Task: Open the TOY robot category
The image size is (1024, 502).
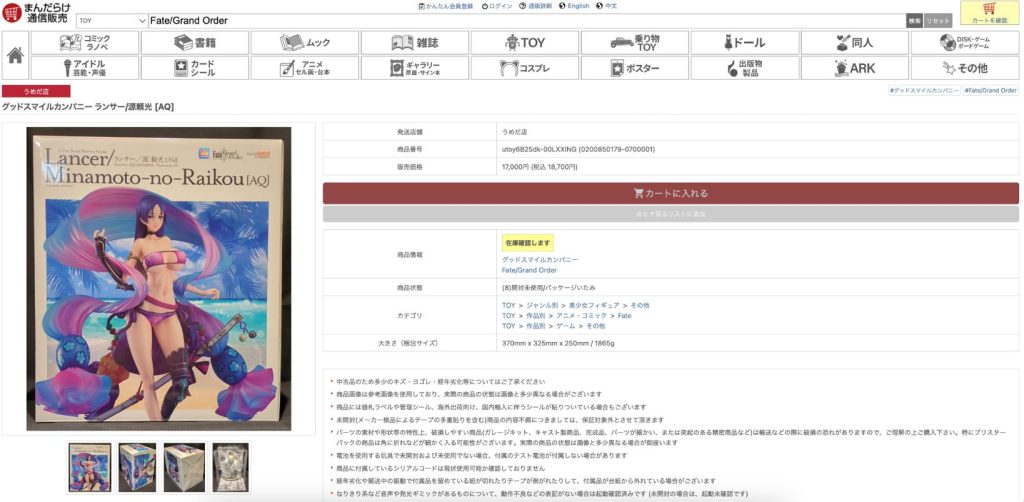Action: 524,43
